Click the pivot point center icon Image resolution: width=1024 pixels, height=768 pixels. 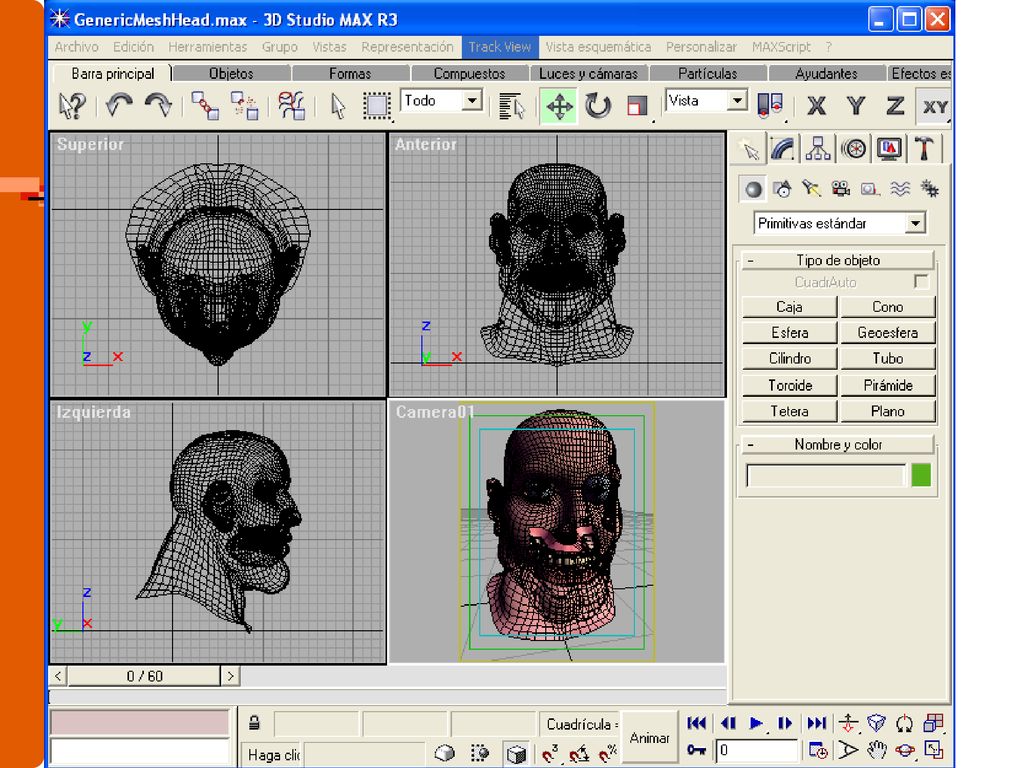769,105
